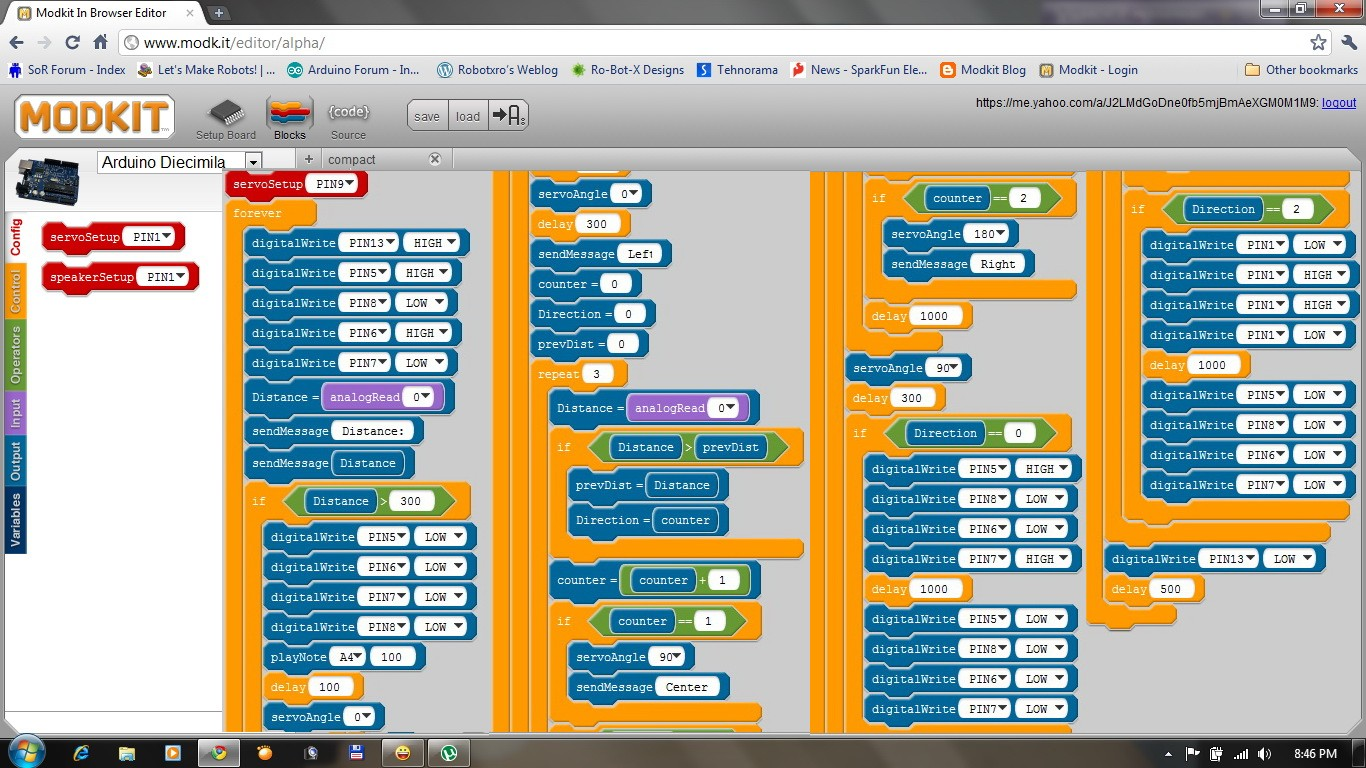
Task: Click the logout link
Action: [1340, 102]
